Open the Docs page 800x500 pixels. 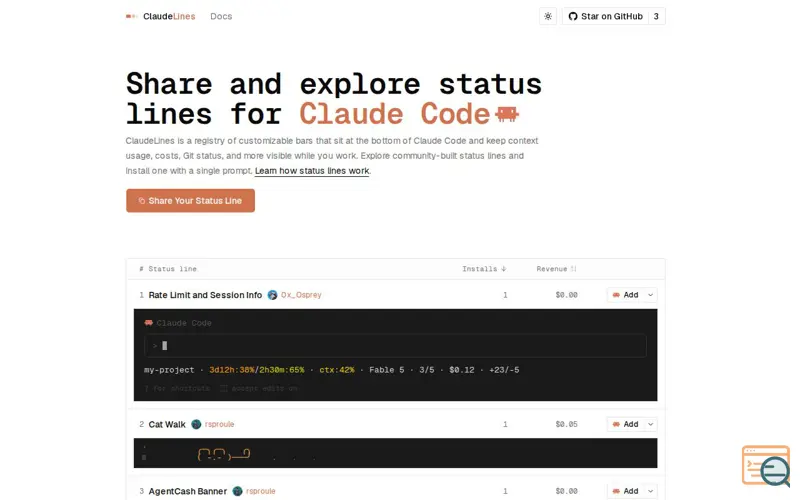[x=221, y=16]
